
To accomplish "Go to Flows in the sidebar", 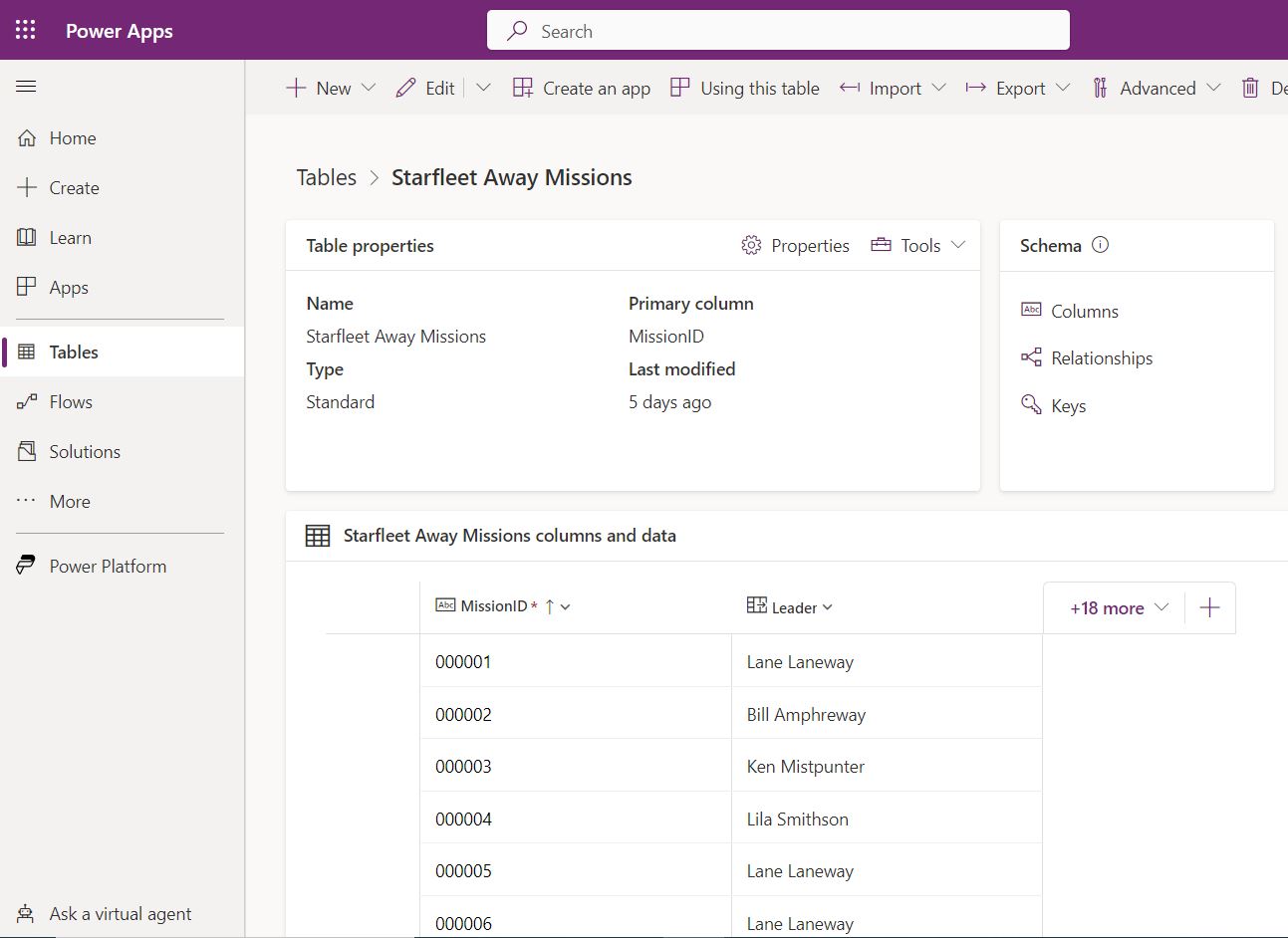I will (71, 401).
